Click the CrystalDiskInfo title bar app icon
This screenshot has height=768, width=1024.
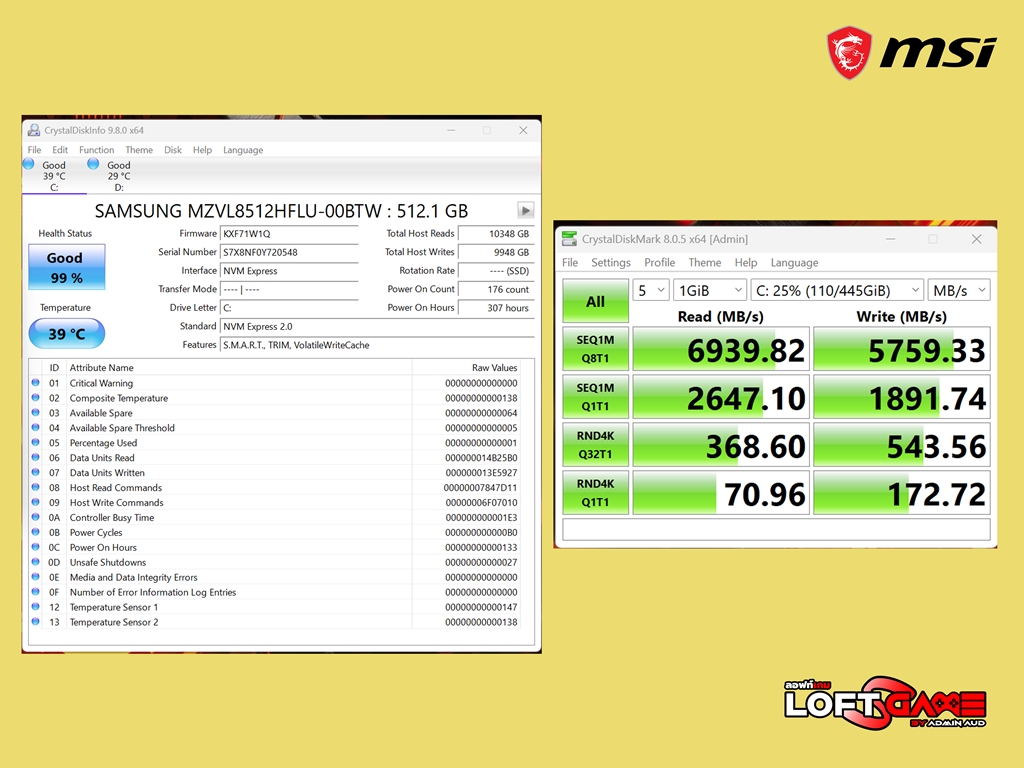(33, 130)
